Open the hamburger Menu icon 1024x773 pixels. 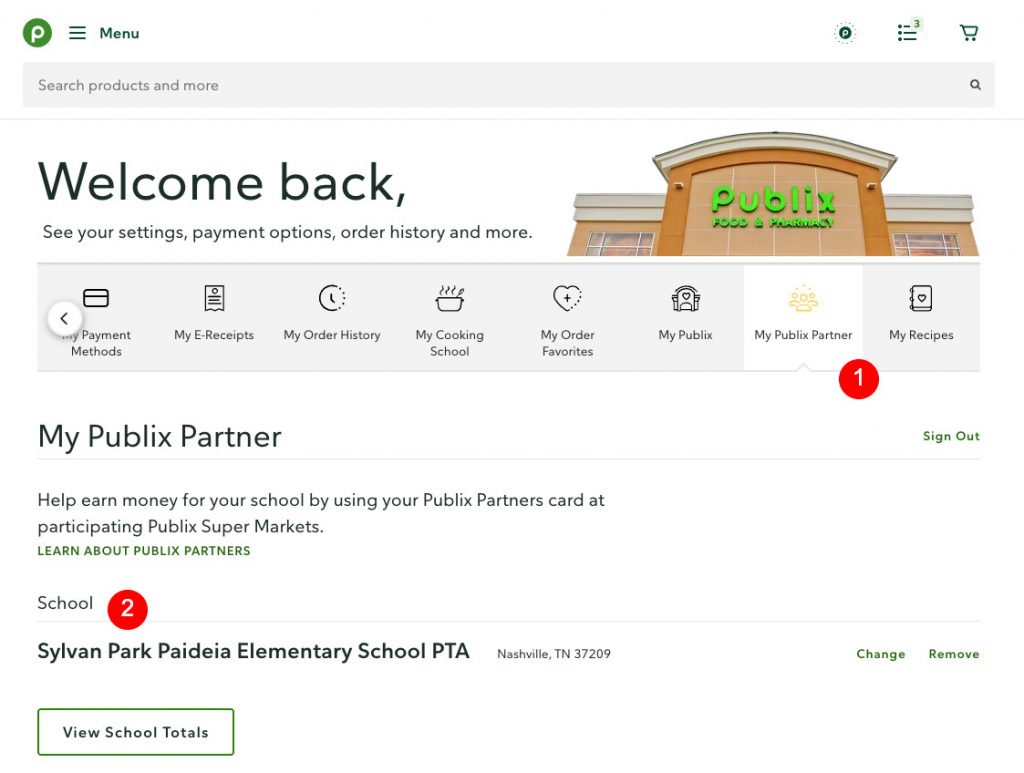77,33
